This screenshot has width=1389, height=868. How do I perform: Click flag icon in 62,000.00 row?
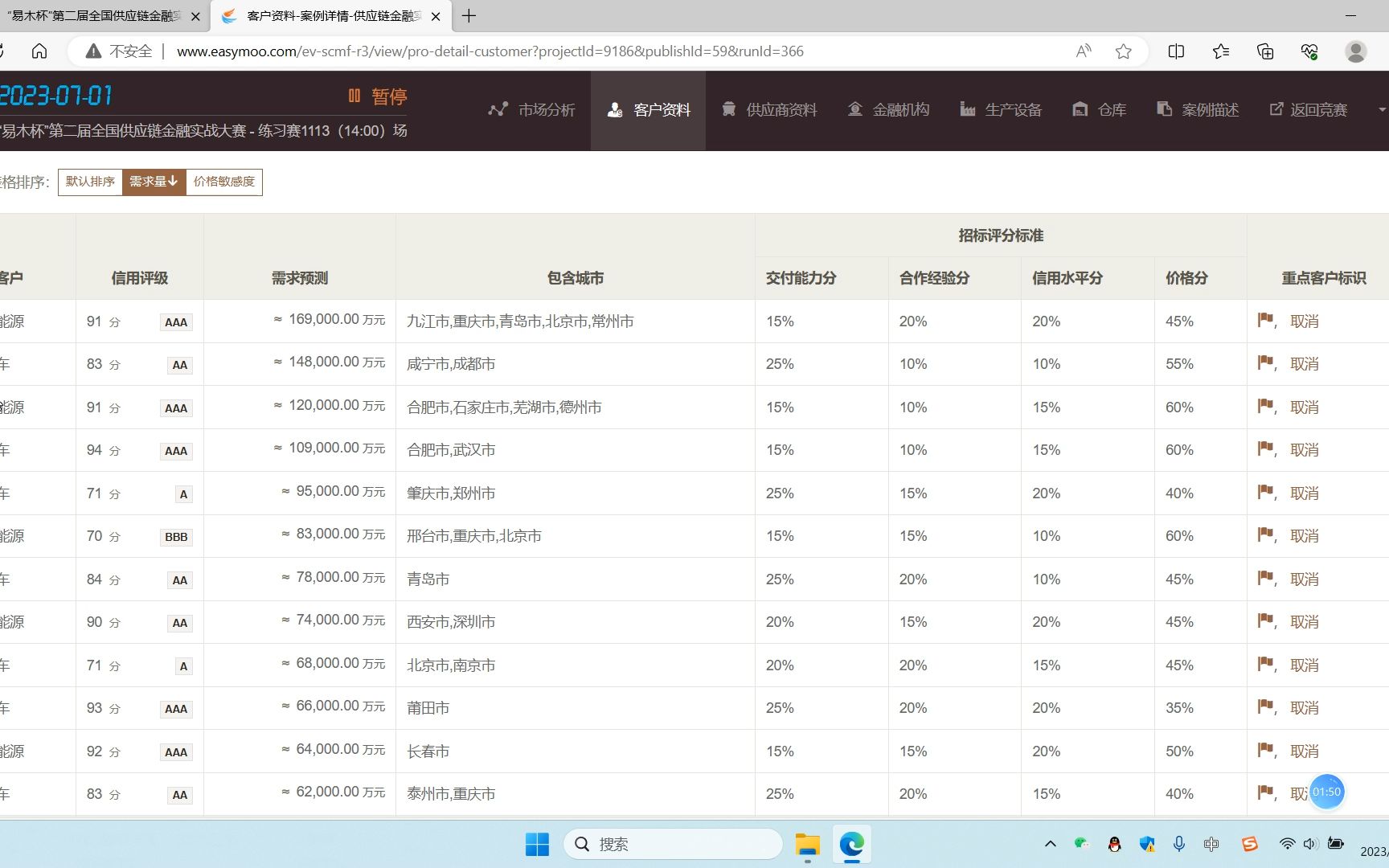pos(1265,792)
